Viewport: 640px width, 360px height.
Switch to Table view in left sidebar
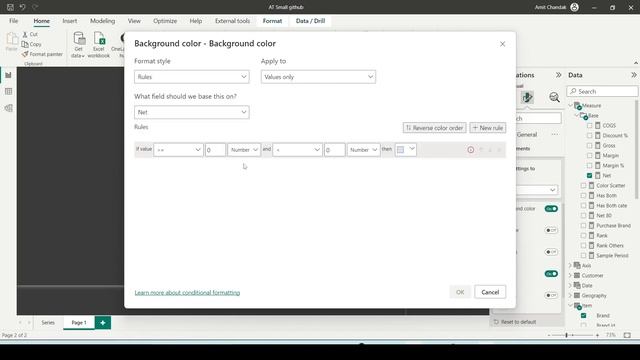pyautogui.click(x=8, y=91)
